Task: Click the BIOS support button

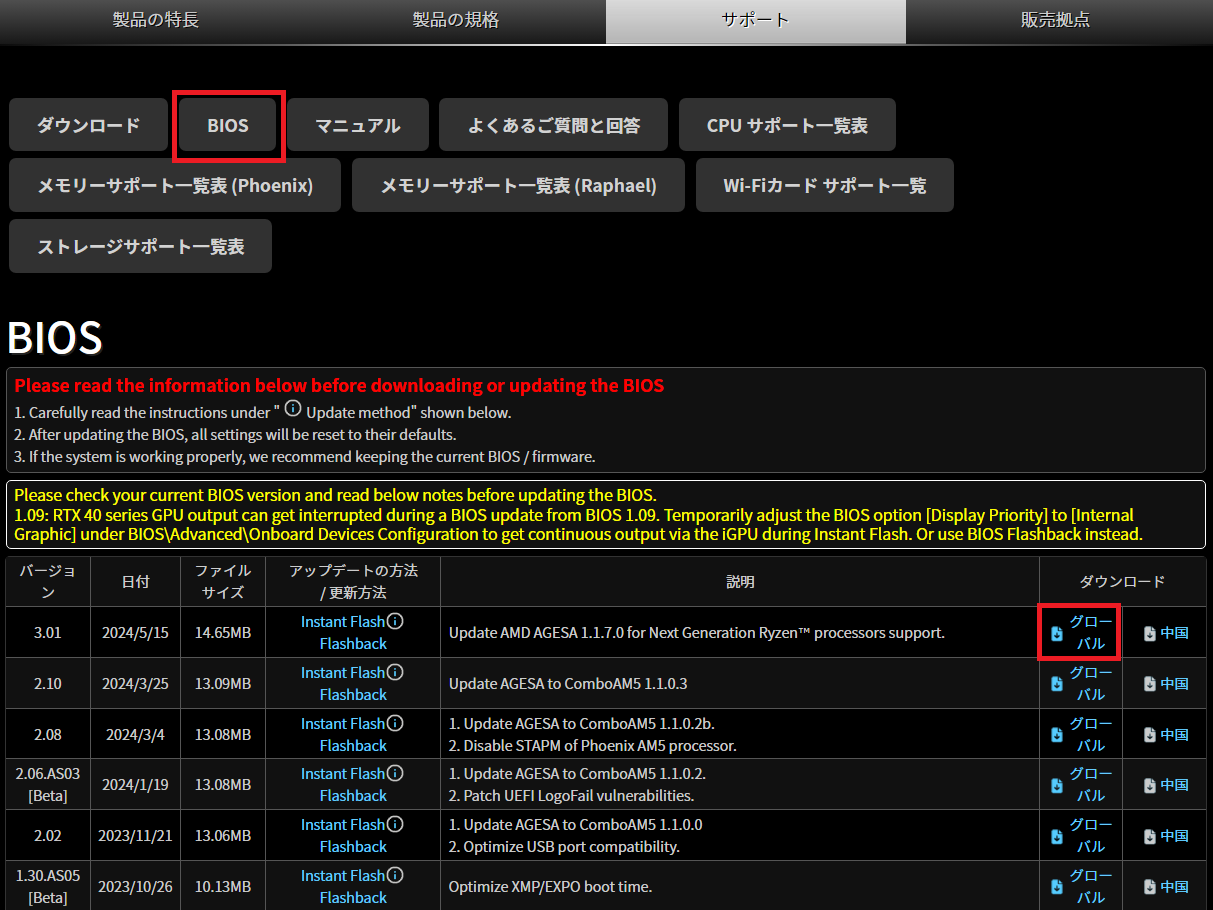Action: 228,125
